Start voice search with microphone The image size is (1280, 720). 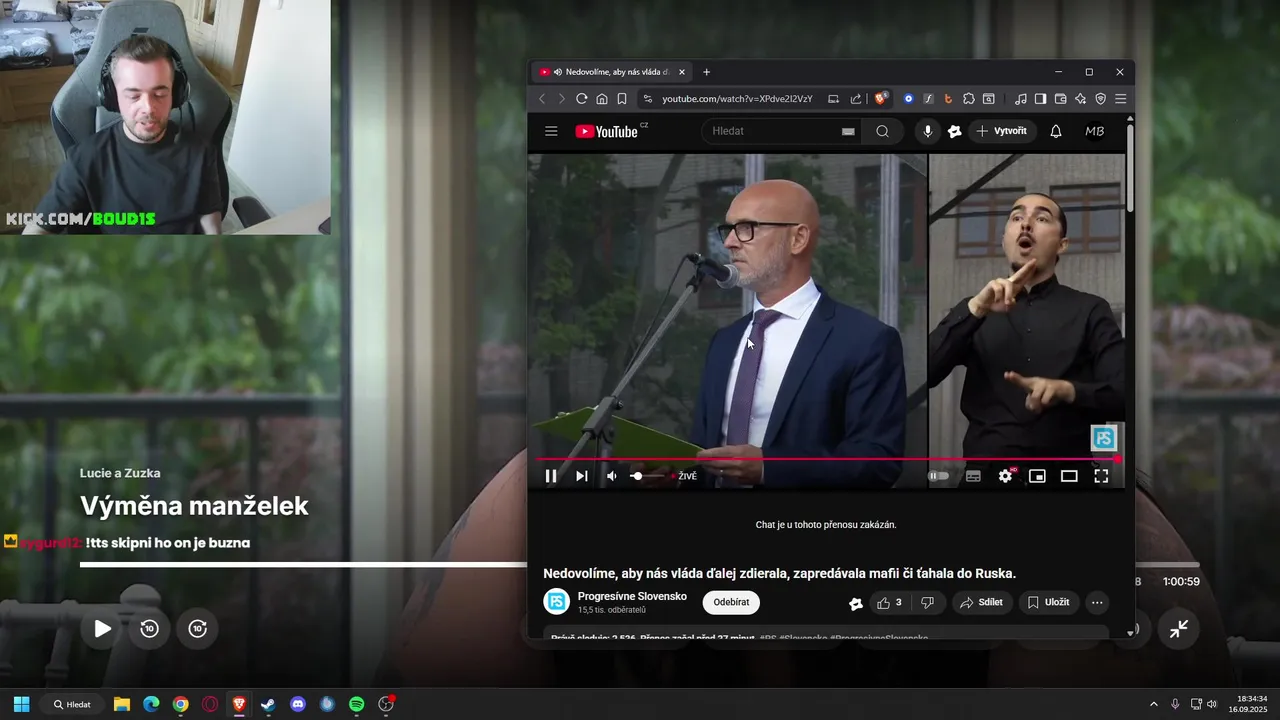pos(927,131)
